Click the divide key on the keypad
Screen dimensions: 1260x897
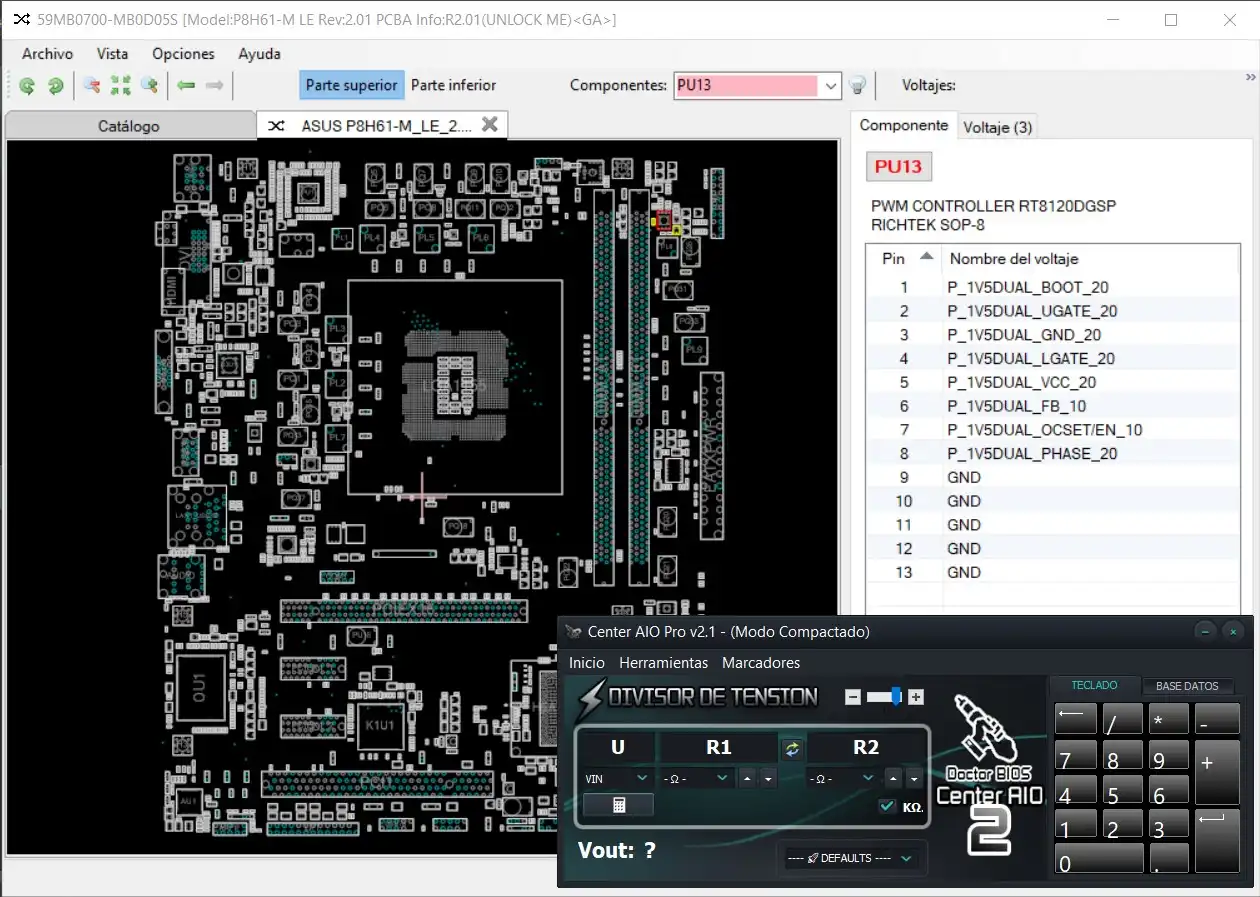click(x=1122, y=718)
